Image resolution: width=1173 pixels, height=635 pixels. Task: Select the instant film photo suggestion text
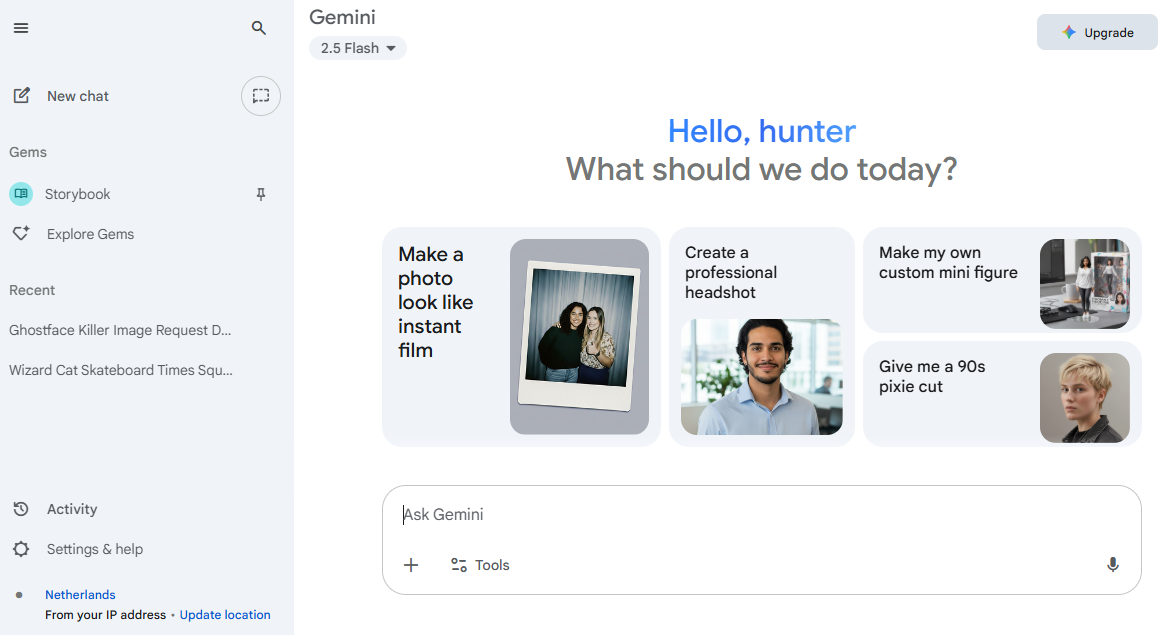[x=435, y=302]
